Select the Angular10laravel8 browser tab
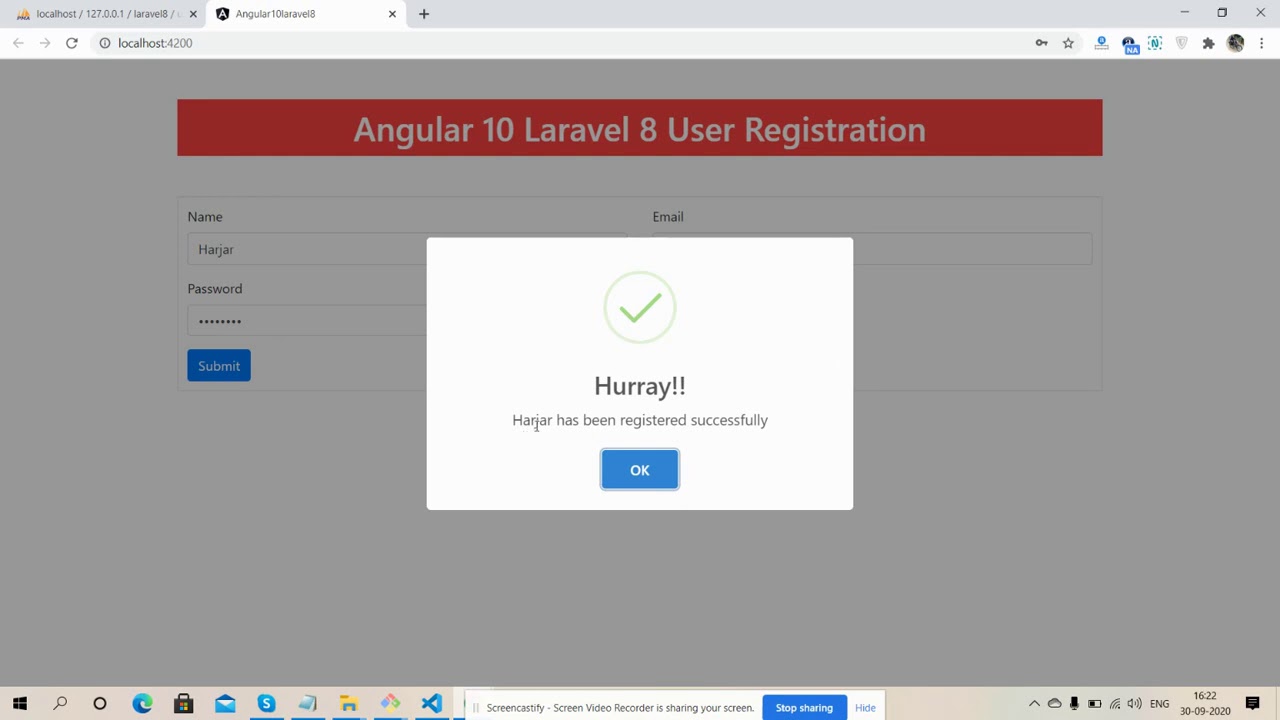This screenshot has width=1280, height=720. [x=300, y=14]
